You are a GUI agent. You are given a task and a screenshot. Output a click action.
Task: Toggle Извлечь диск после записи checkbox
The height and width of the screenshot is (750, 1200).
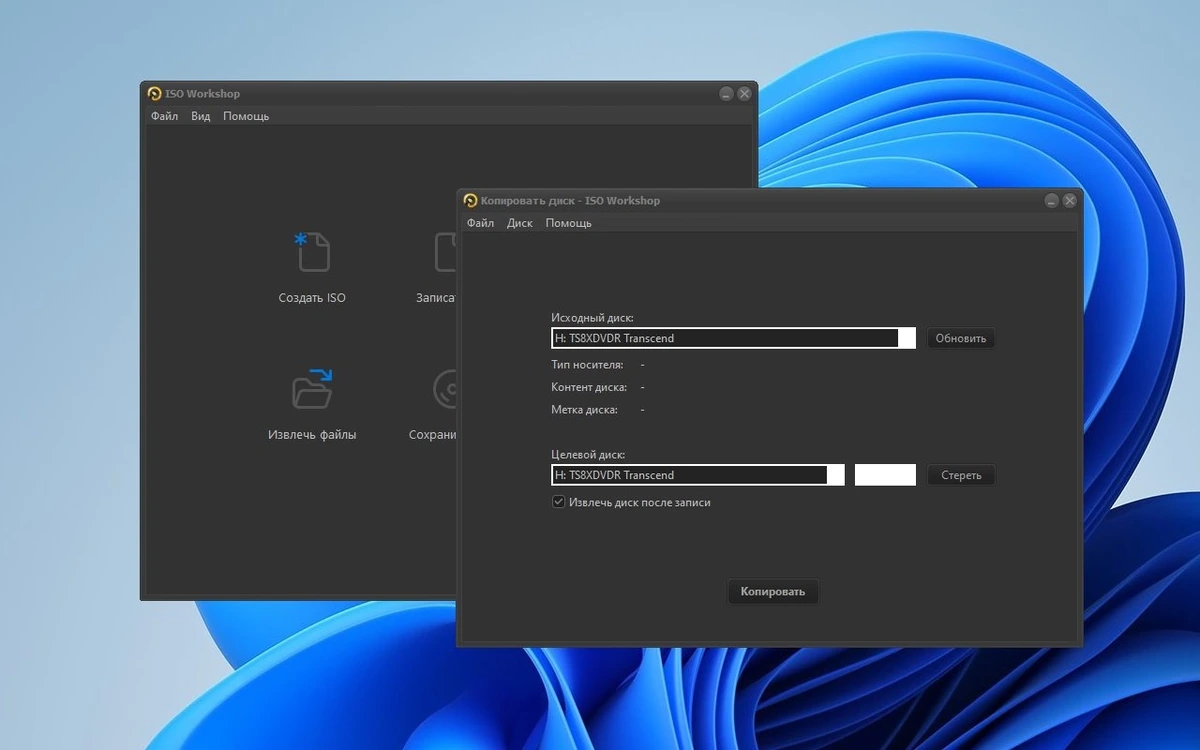pyautogui.click(x=559, y=502)
